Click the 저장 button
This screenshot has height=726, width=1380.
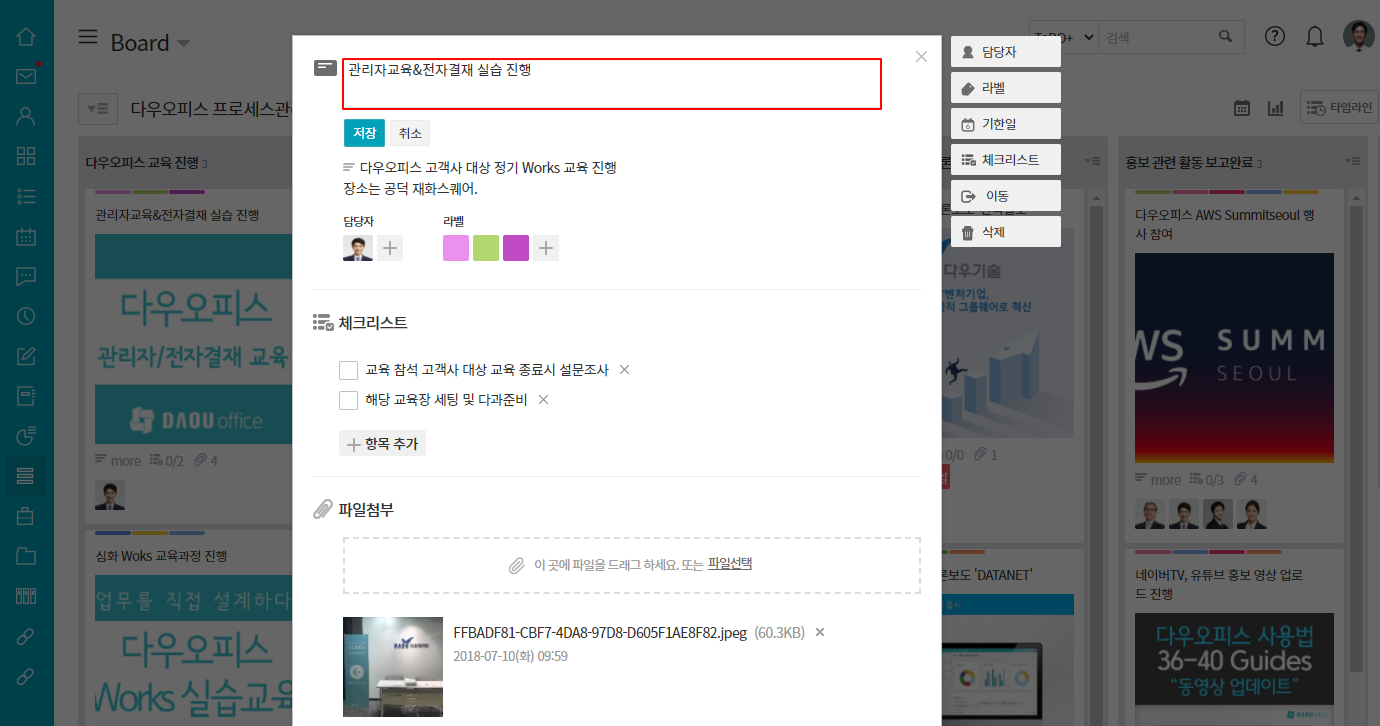[x=364, y=133]
